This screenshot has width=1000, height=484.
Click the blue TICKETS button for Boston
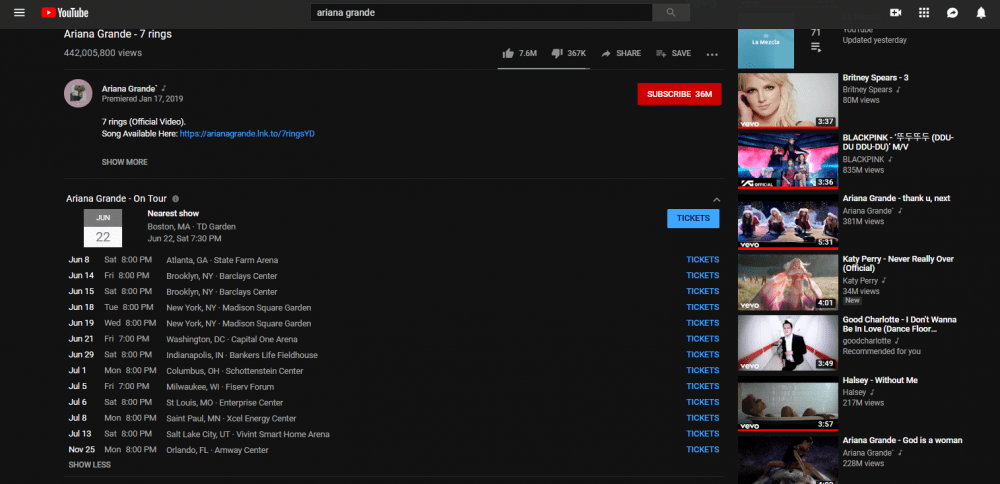point(693,218)
